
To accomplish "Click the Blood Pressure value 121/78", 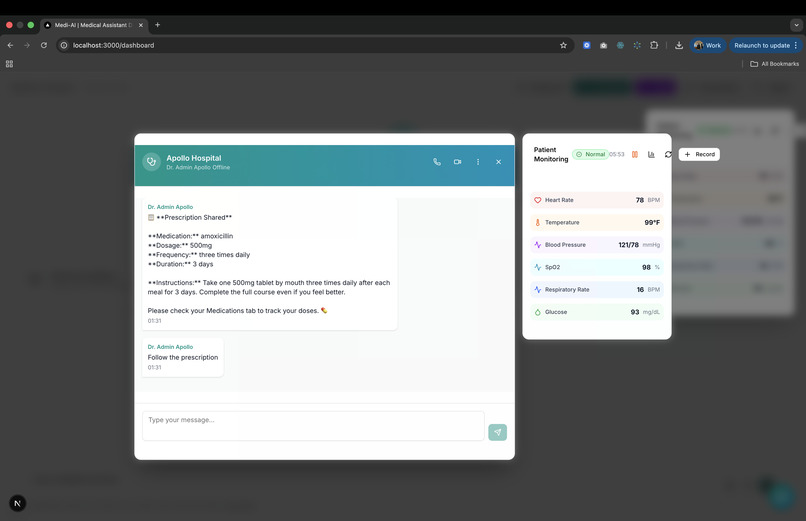I will (629, 245).
